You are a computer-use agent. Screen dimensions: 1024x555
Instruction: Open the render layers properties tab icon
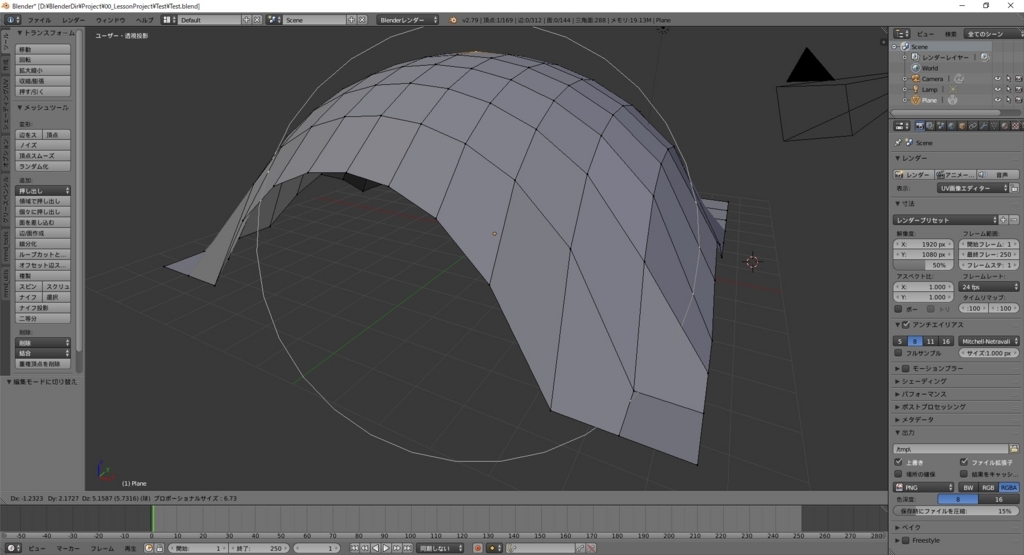pos(931,126)
